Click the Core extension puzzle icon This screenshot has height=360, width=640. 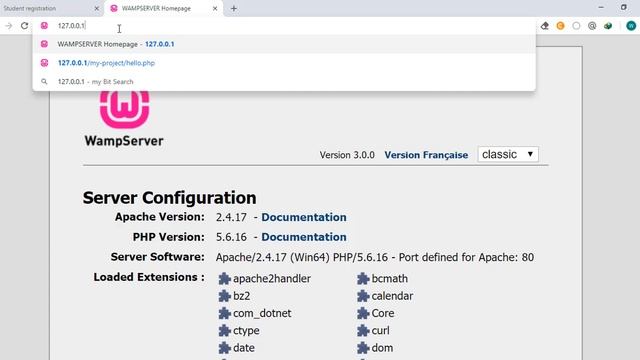pyautogui.click(x=363, y=313)
